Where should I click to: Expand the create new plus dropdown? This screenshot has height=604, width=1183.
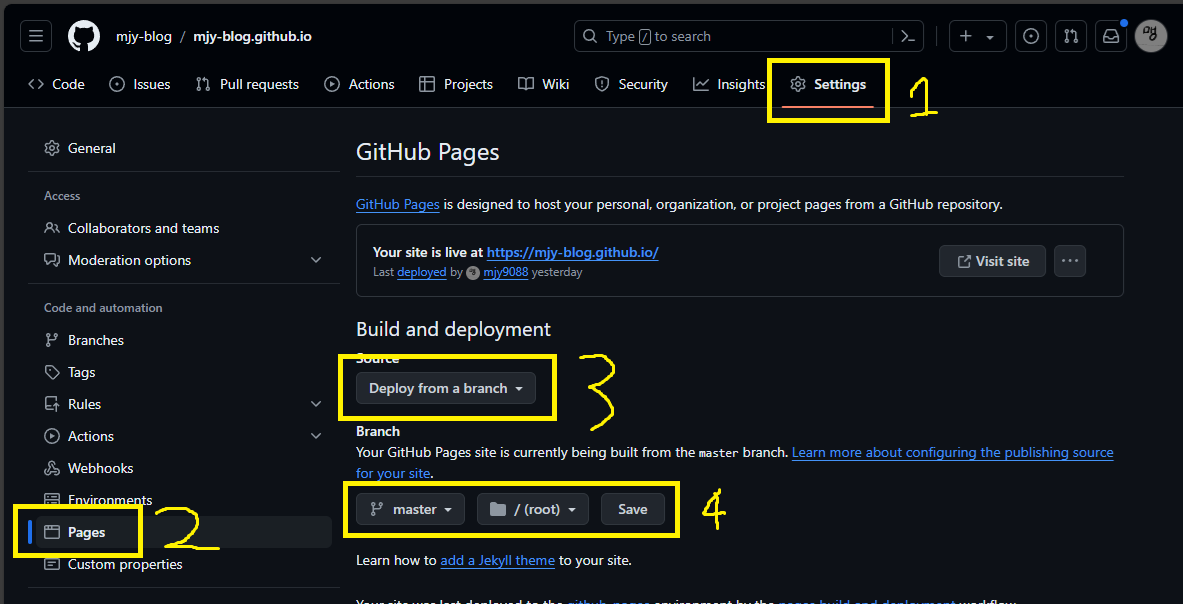[x=976, y=37]
